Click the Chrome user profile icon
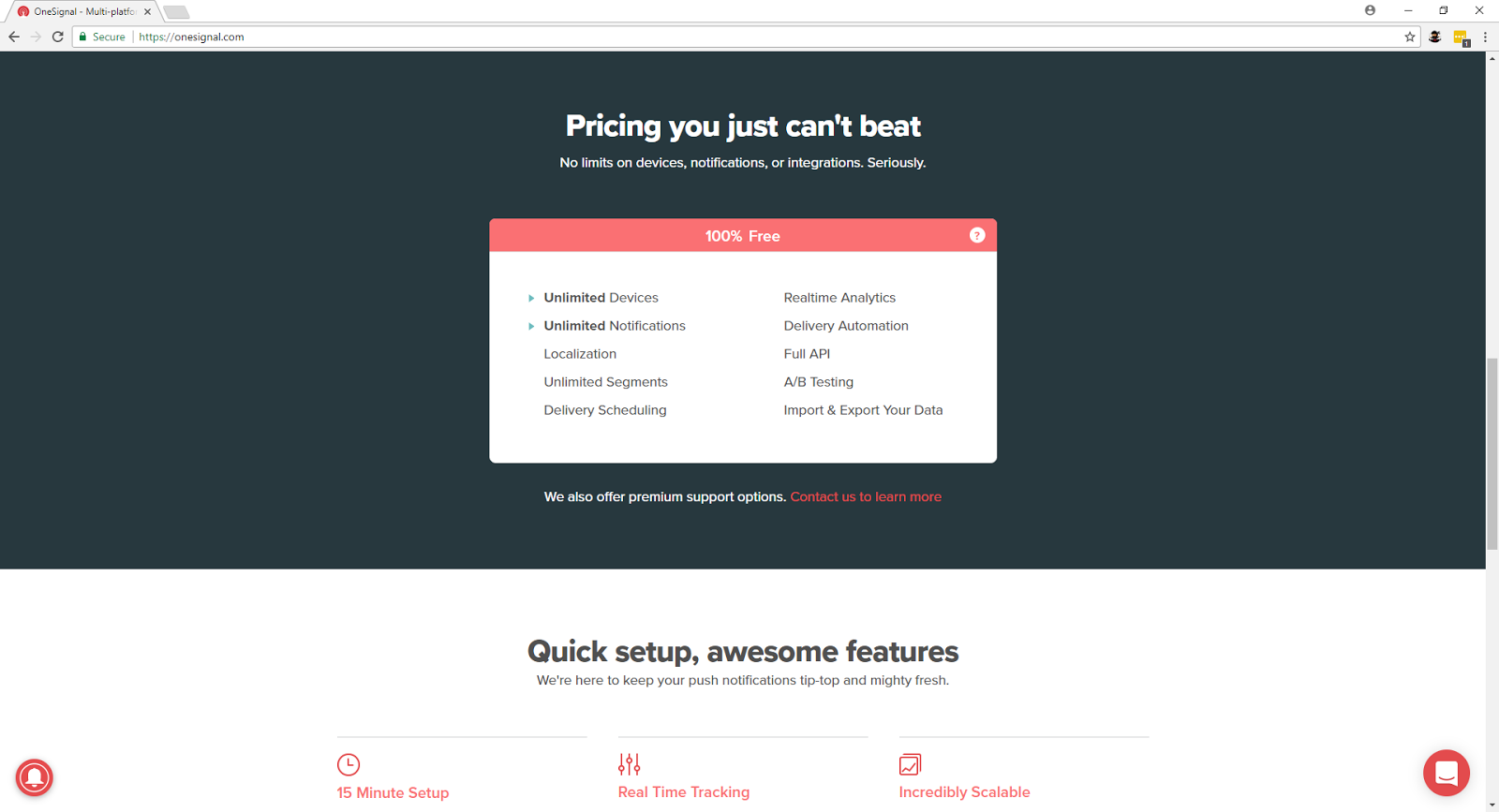 point(1370,10)
